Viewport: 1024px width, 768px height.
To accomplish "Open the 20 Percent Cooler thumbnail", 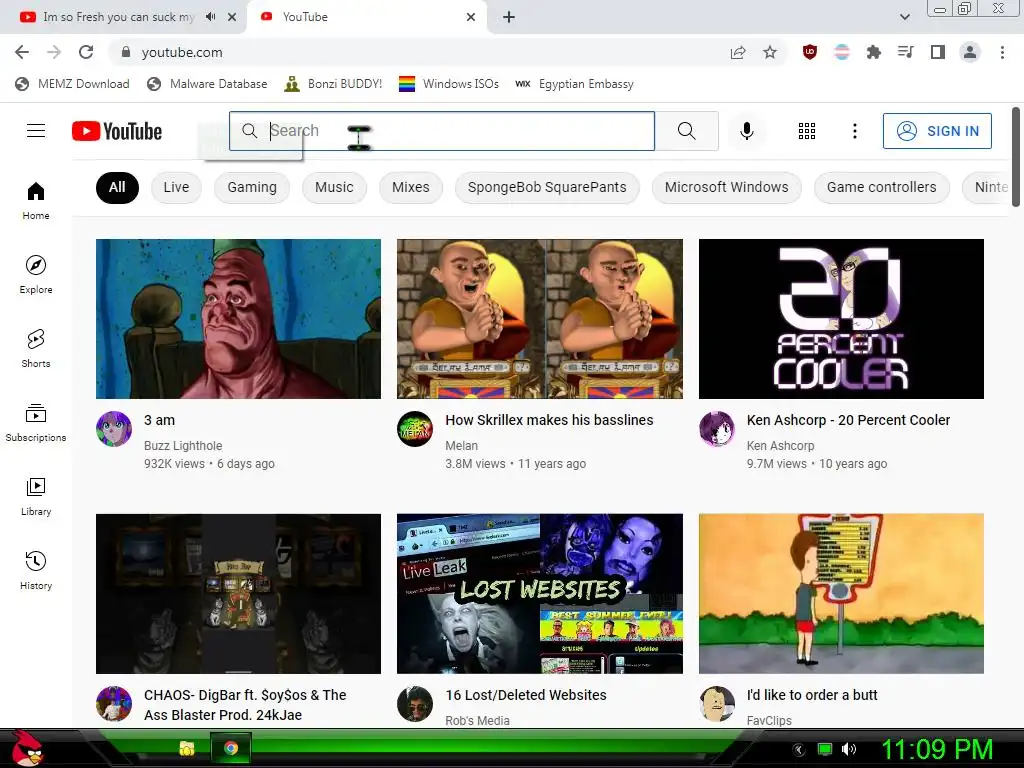I will [841, 319].
